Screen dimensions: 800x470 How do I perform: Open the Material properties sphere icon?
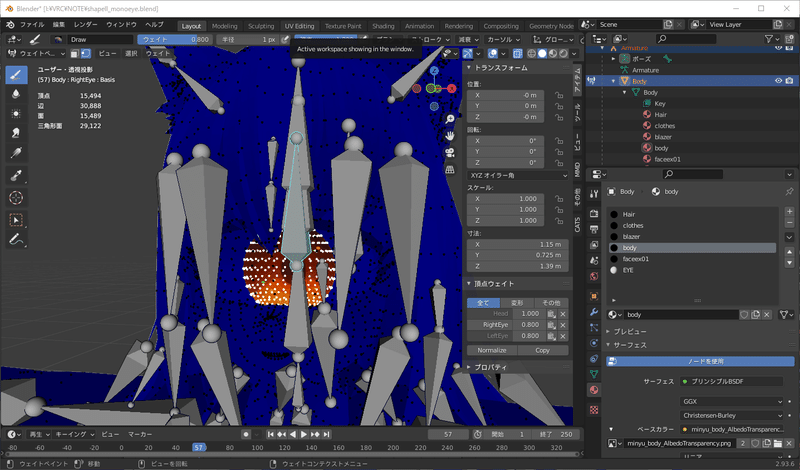point(594,390)
